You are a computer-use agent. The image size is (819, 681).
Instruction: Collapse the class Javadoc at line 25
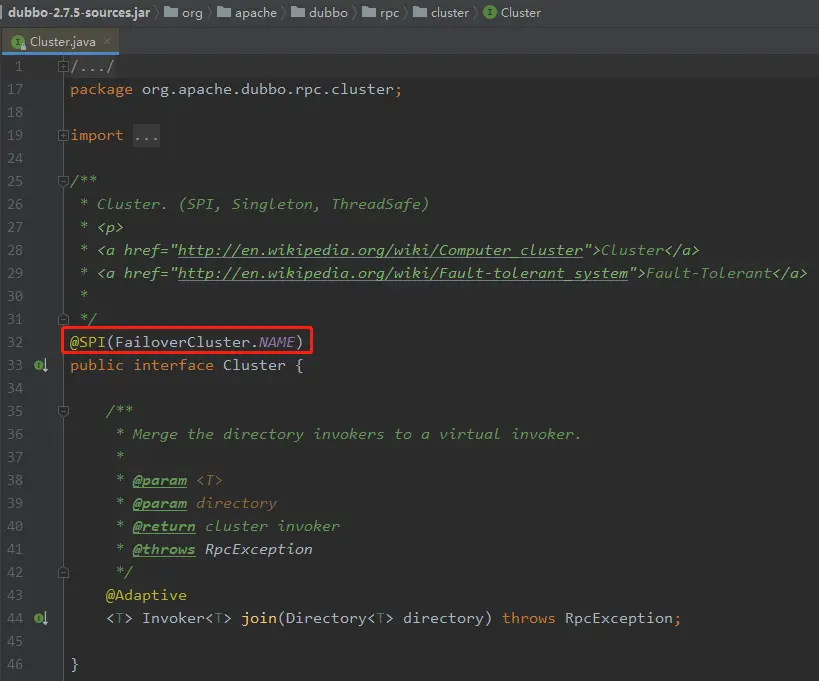point(63,181)
